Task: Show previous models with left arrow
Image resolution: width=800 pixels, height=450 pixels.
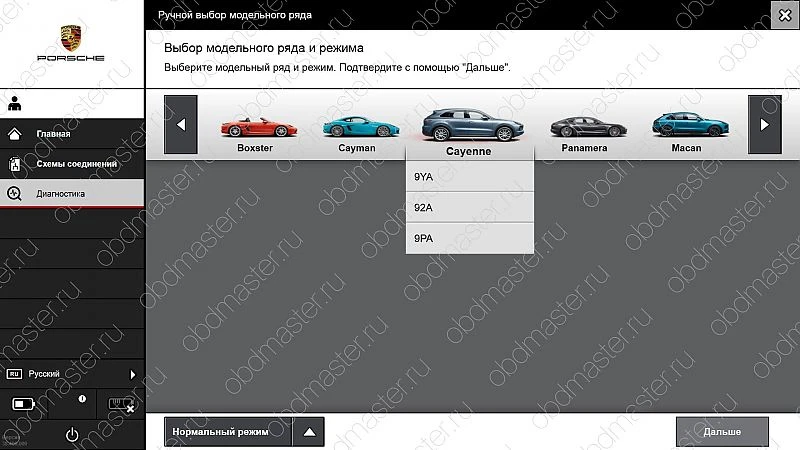Action: (181, 124)
